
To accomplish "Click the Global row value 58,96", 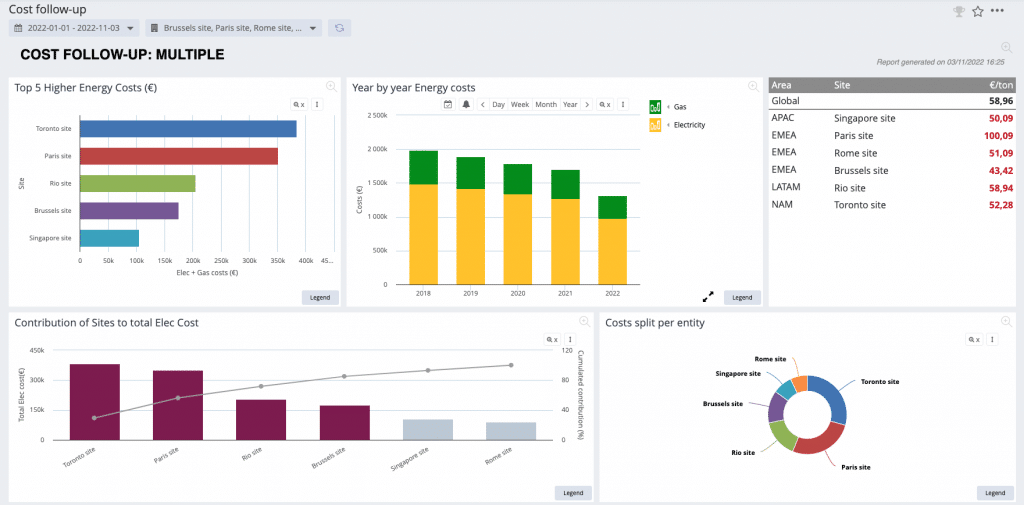I will pos(1001,101).
